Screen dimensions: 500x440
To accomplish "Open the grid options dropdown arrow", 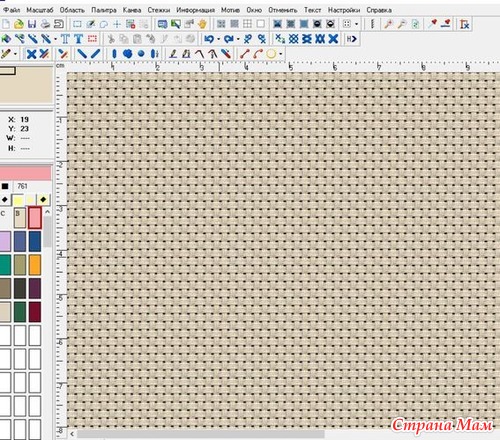I will 357,24.
